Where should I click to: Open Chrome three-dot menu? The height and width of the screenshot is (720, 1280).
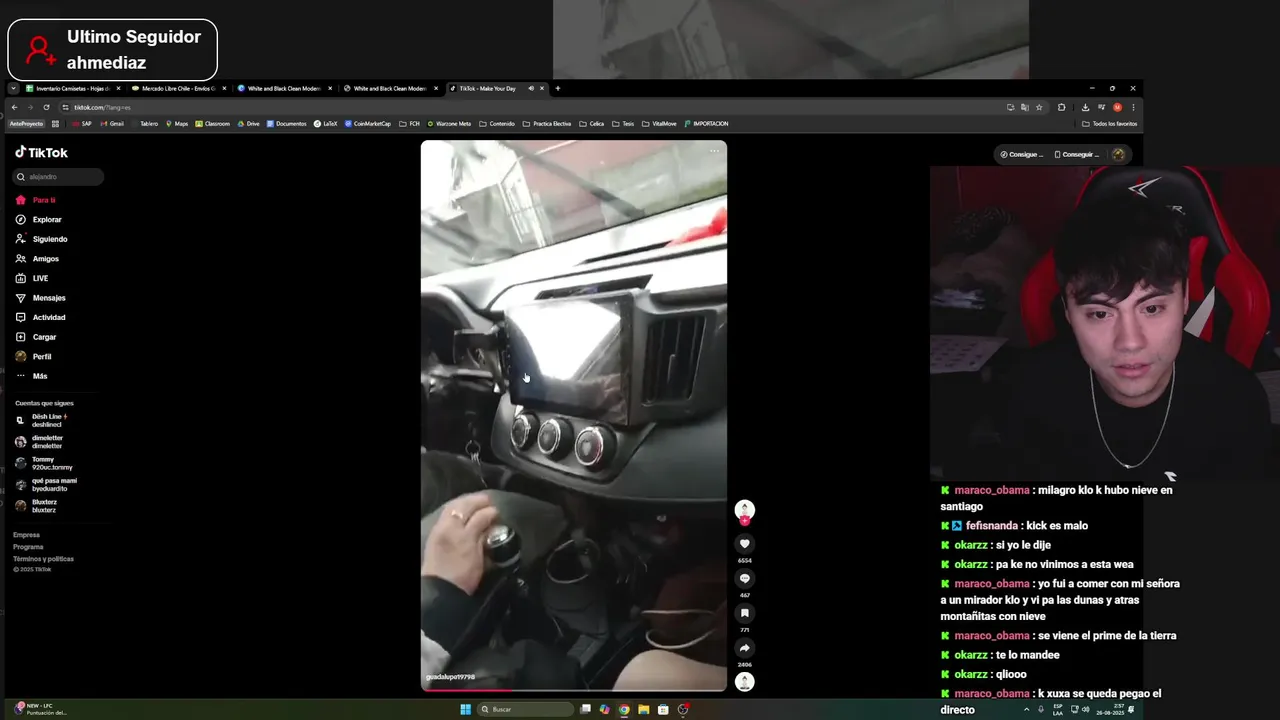click(1132, 107)
